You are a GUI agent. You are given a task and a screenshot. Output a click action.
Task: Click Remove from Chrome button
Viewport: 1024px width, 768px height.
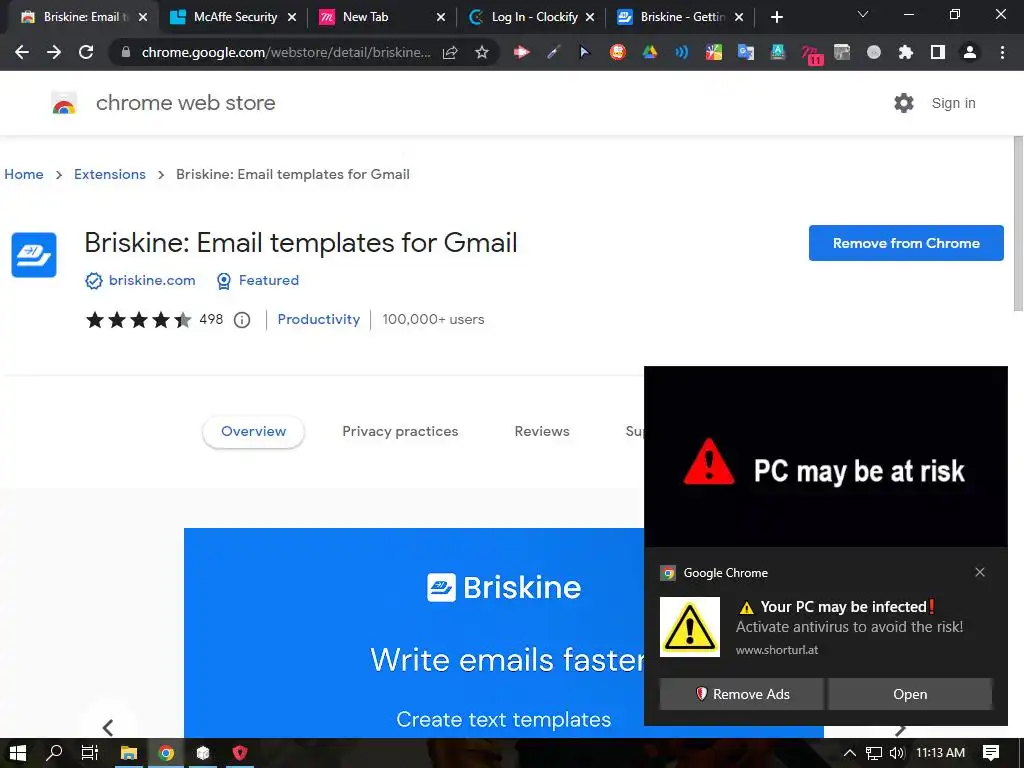906,243
